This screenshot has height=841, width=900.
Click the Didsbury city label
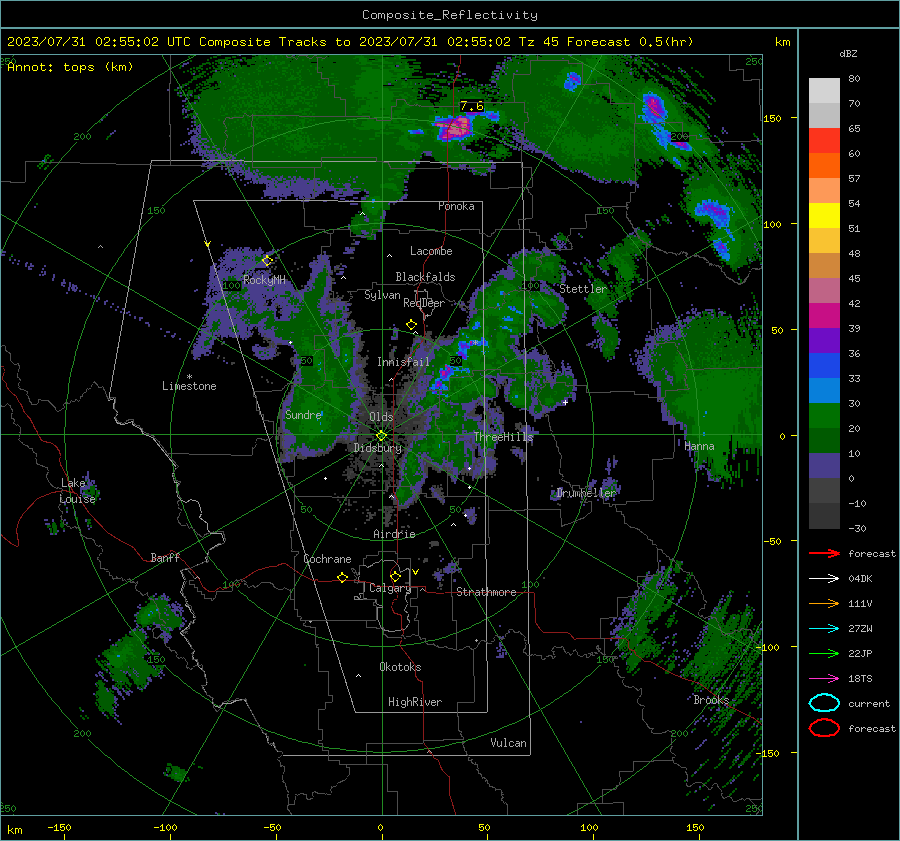tap(378, 448)
